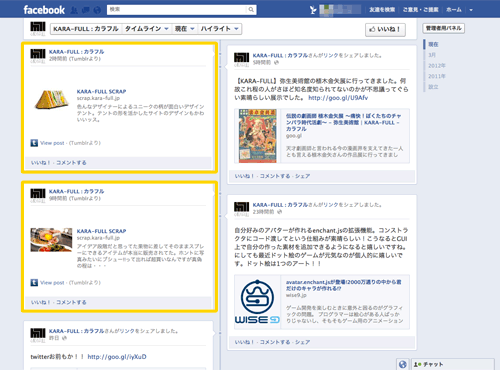Select the KARA-FULL : カラフル header tab
The image size is (500, 370).
point(86,29)
